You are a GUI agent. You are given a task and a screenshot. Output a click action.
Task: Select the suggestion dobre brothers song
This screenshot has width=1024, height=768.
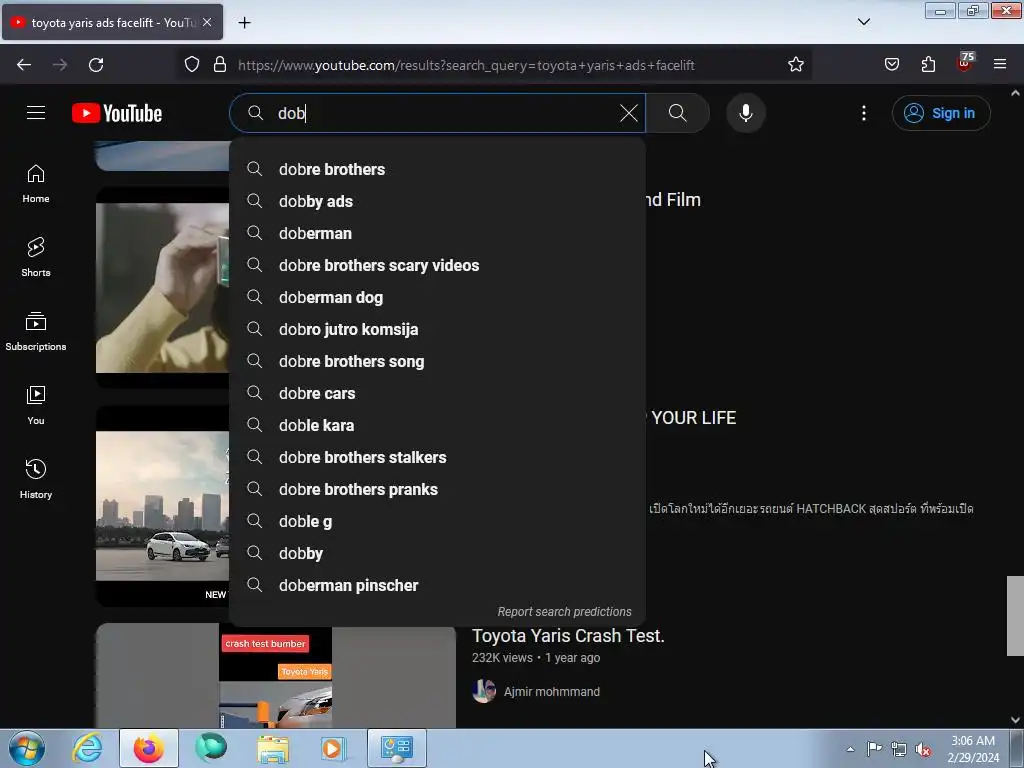coord(438,361)
